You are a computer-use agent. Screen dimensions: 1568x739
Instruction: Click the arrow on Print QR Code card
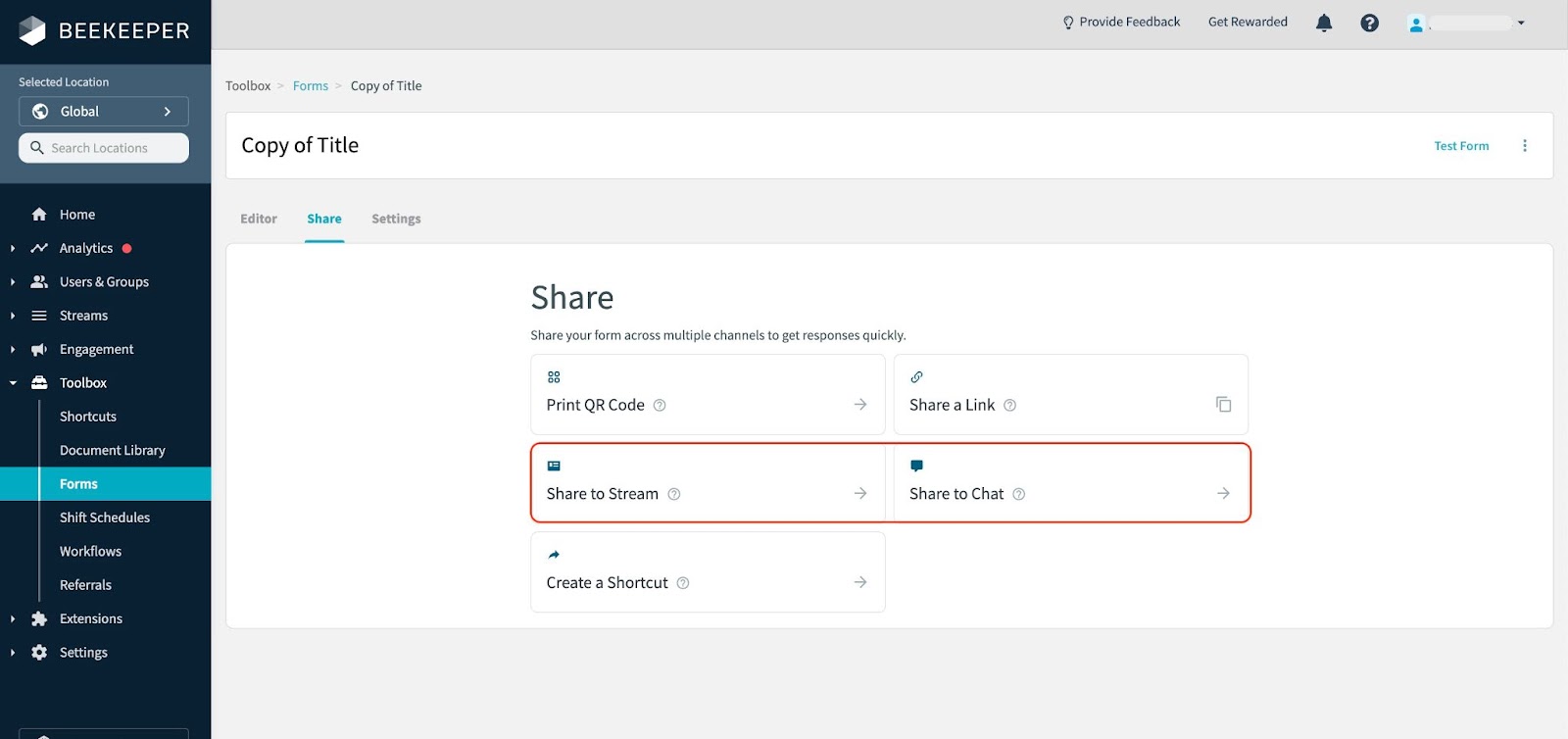pos(860,404)
